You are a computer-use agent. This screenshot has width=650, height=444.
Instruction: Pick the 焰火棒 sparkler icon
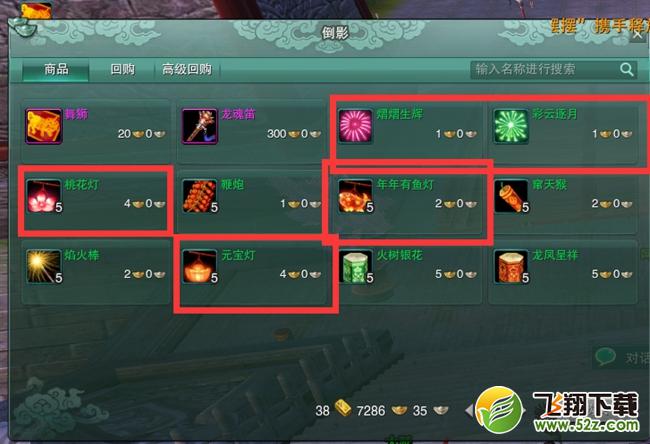point(44,267)
